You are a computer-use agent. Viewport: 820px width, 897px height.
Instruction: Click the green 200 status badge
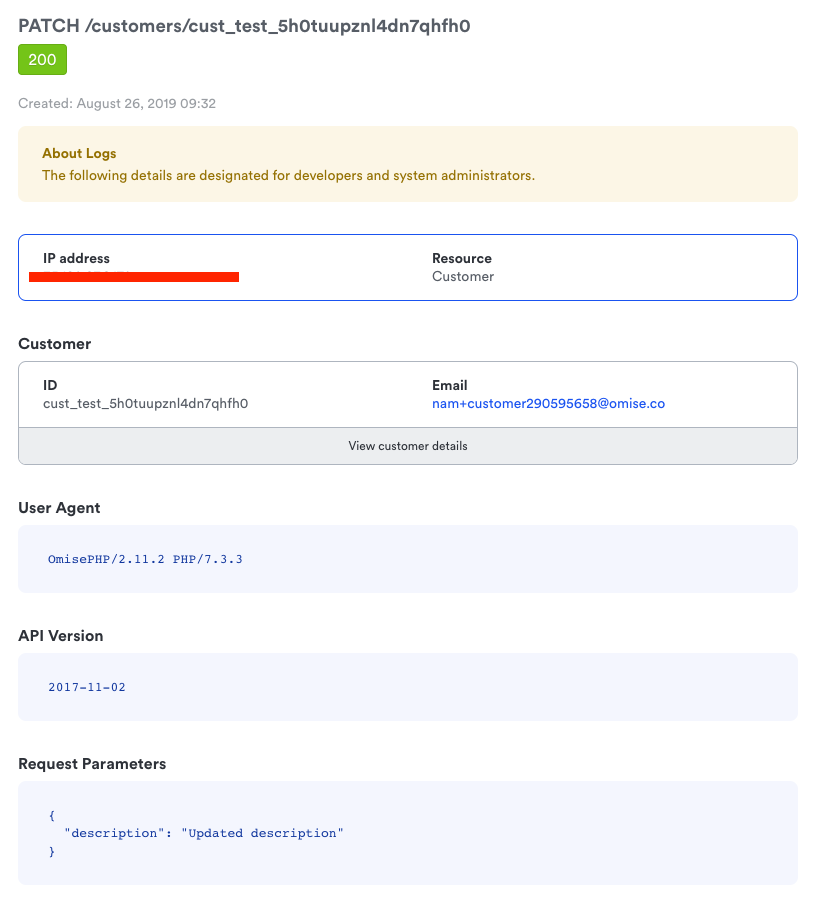point(42,59)
